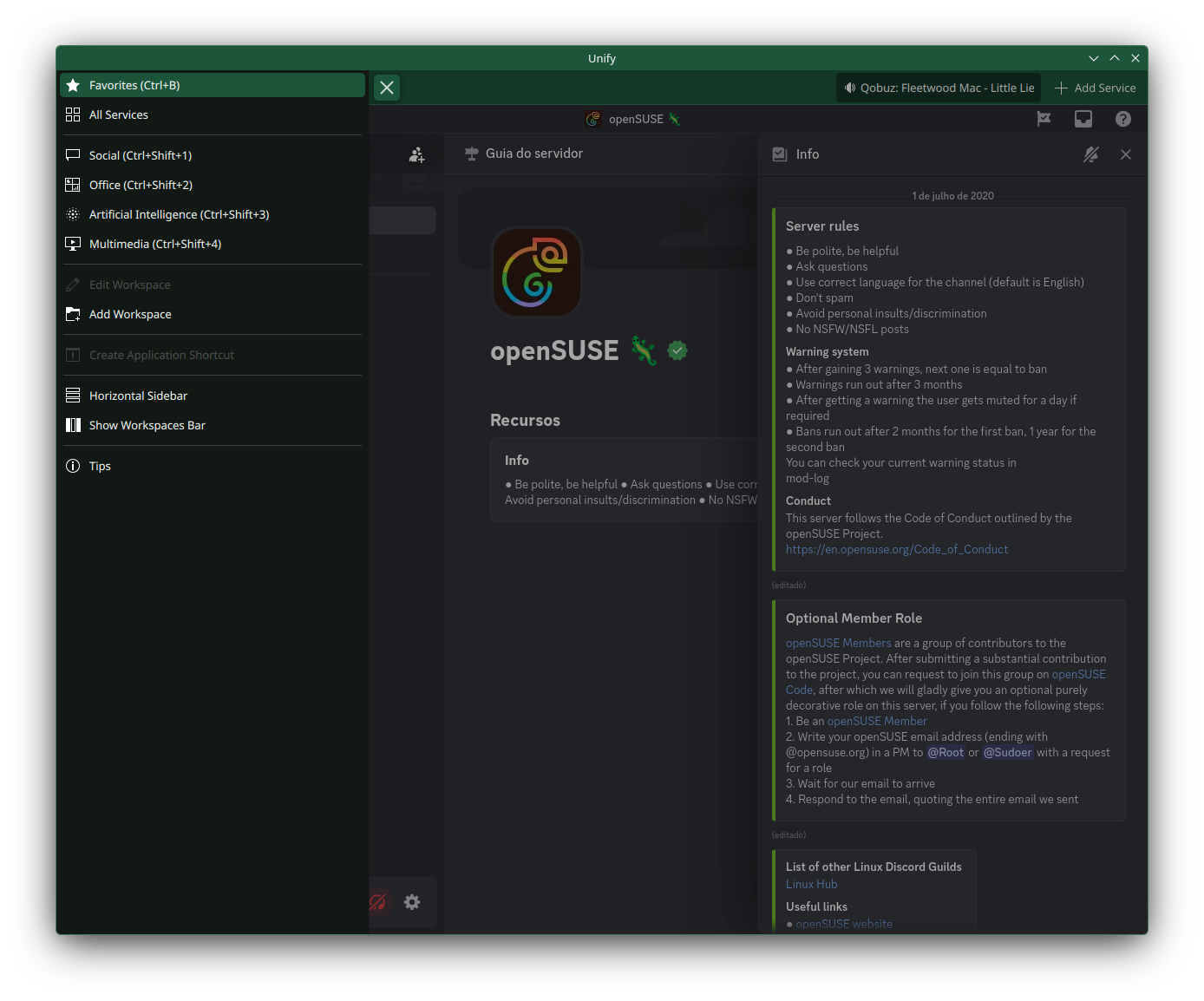1204x1001 pixels.
Task: Click the Info panel channel icon
Action: click(780, 154)
